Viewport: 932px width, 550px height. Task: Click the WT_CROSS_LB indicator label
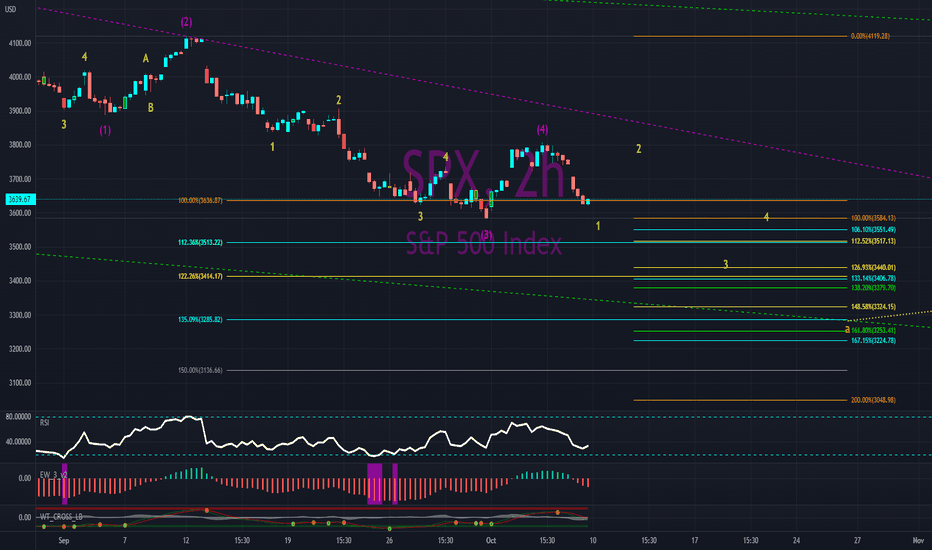[x=61, y=517]
